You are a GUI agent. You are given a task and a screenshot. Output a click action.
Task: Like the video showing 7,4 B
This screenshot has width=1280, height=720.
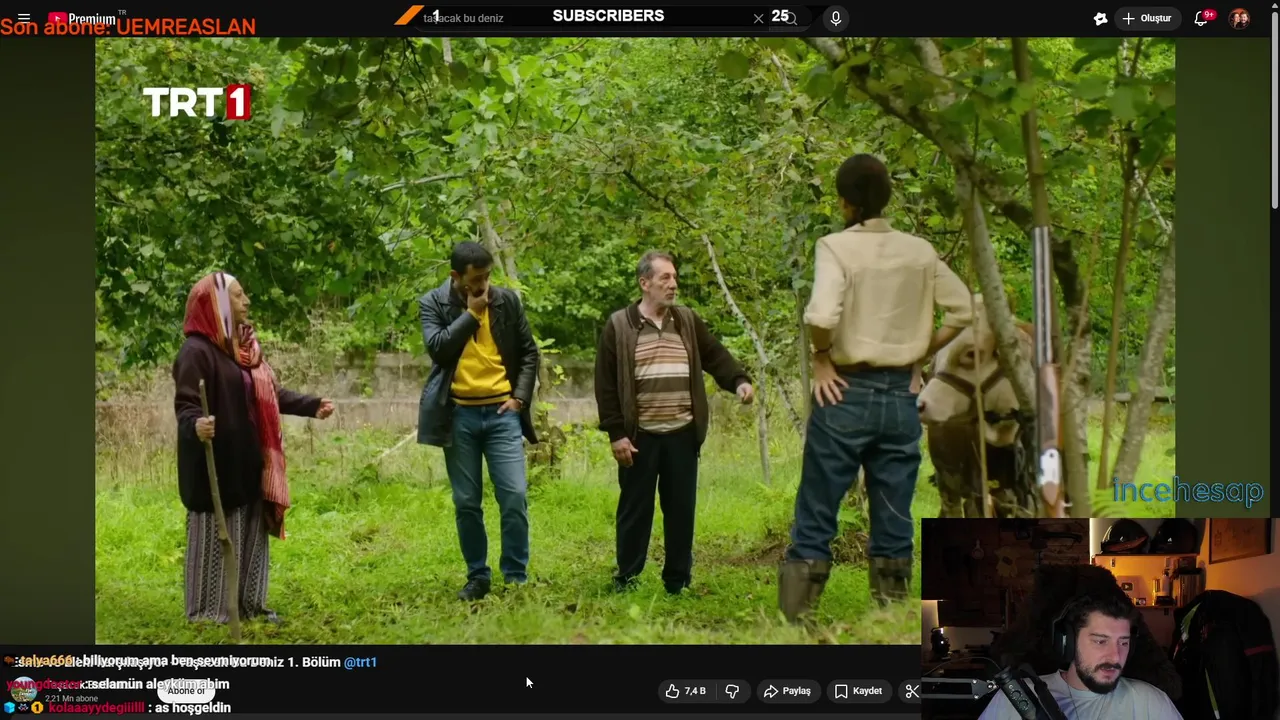pyautogui.click(x=686, y=691)
